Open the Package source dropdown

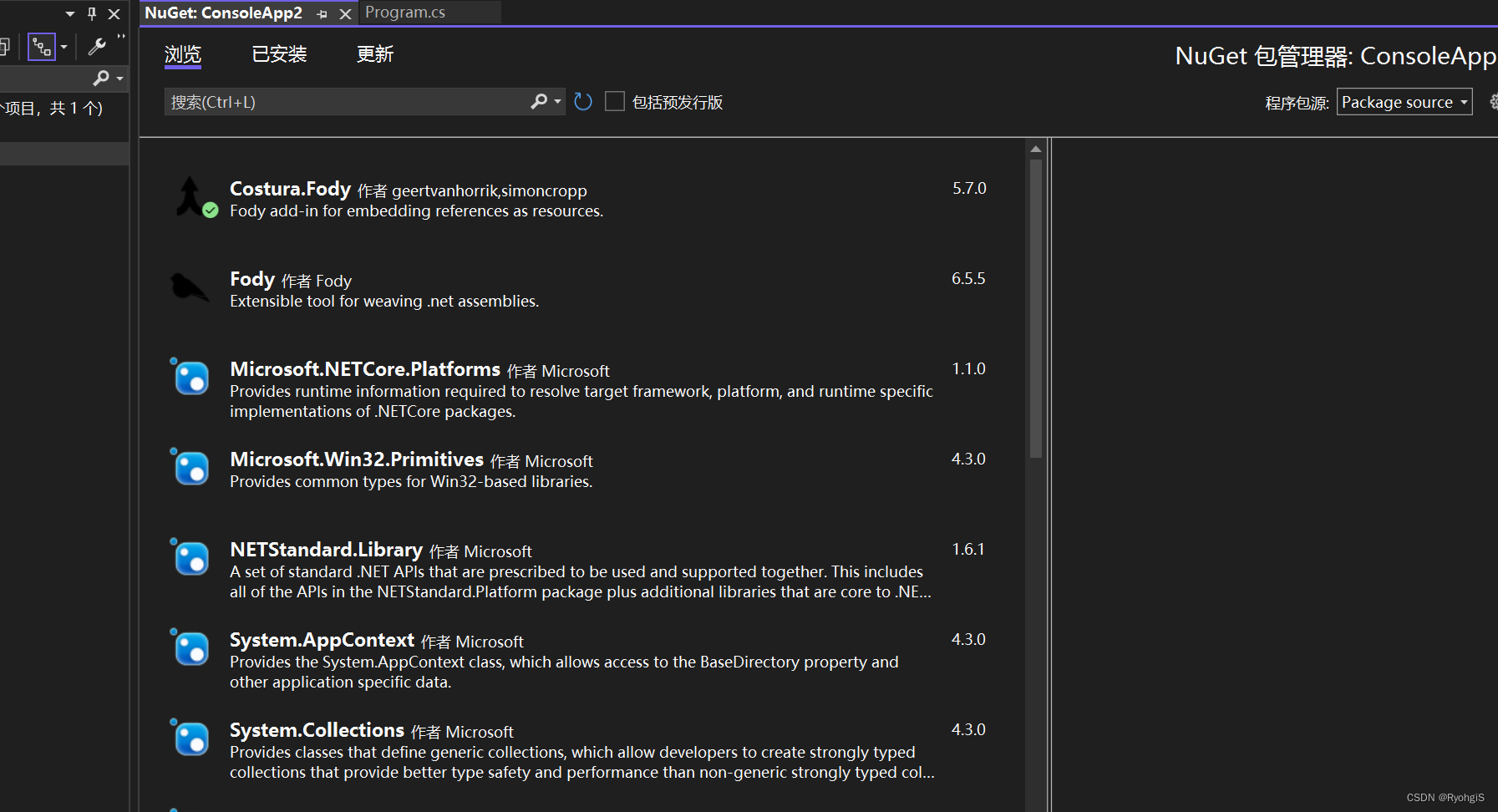1404,102
